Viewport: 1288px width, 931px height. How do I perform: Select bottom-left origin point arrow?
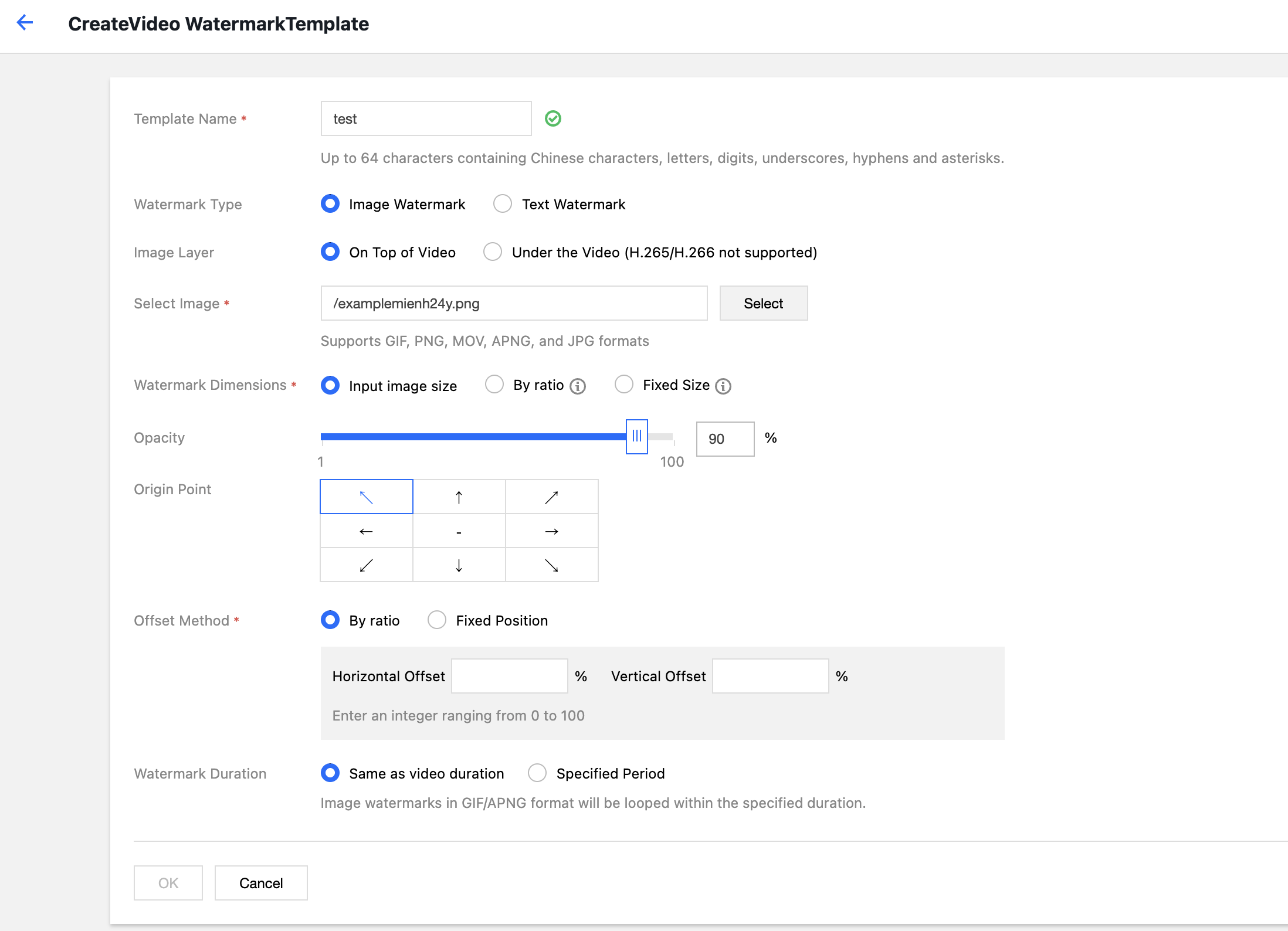click(366, 565)
